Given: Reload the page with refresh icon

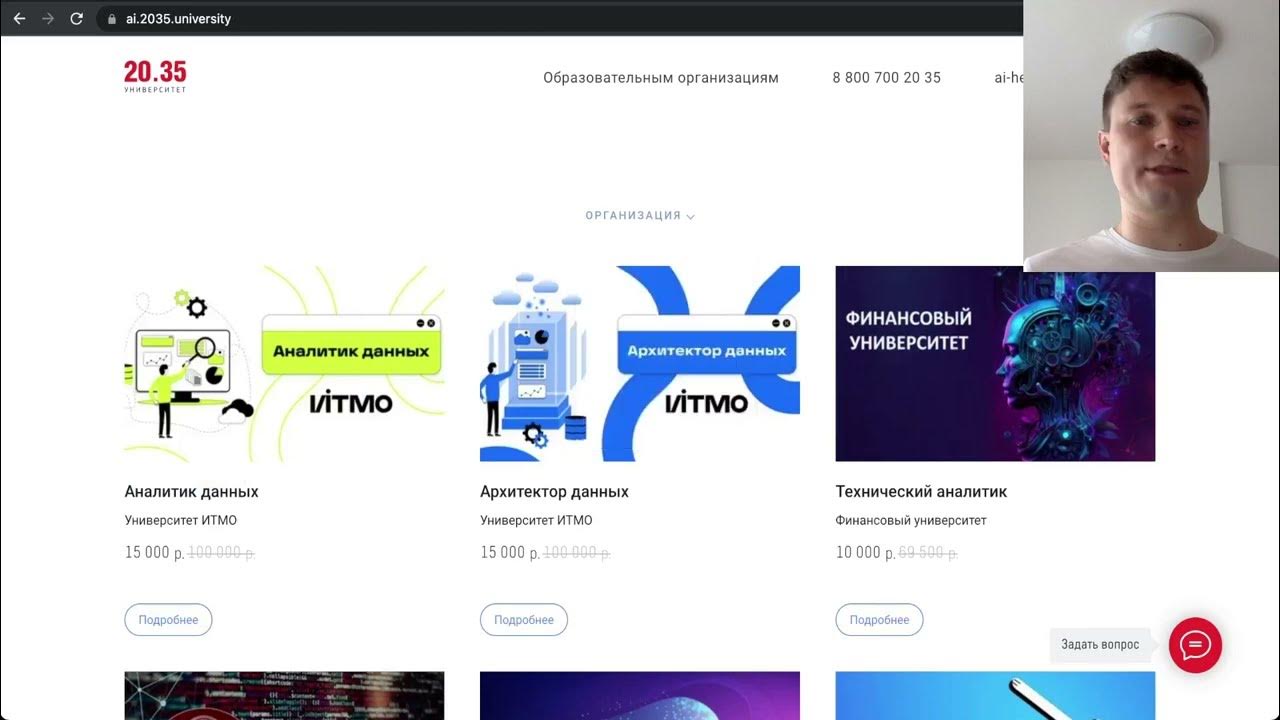Looking at the screenshot, I should pyautogui.click(x=77, y=19).
